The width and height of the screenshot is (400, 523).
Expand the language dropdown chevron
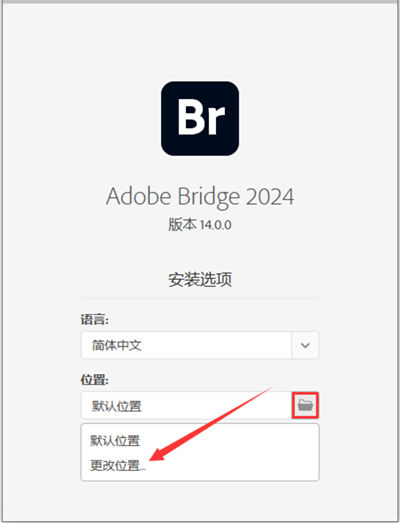305,345
